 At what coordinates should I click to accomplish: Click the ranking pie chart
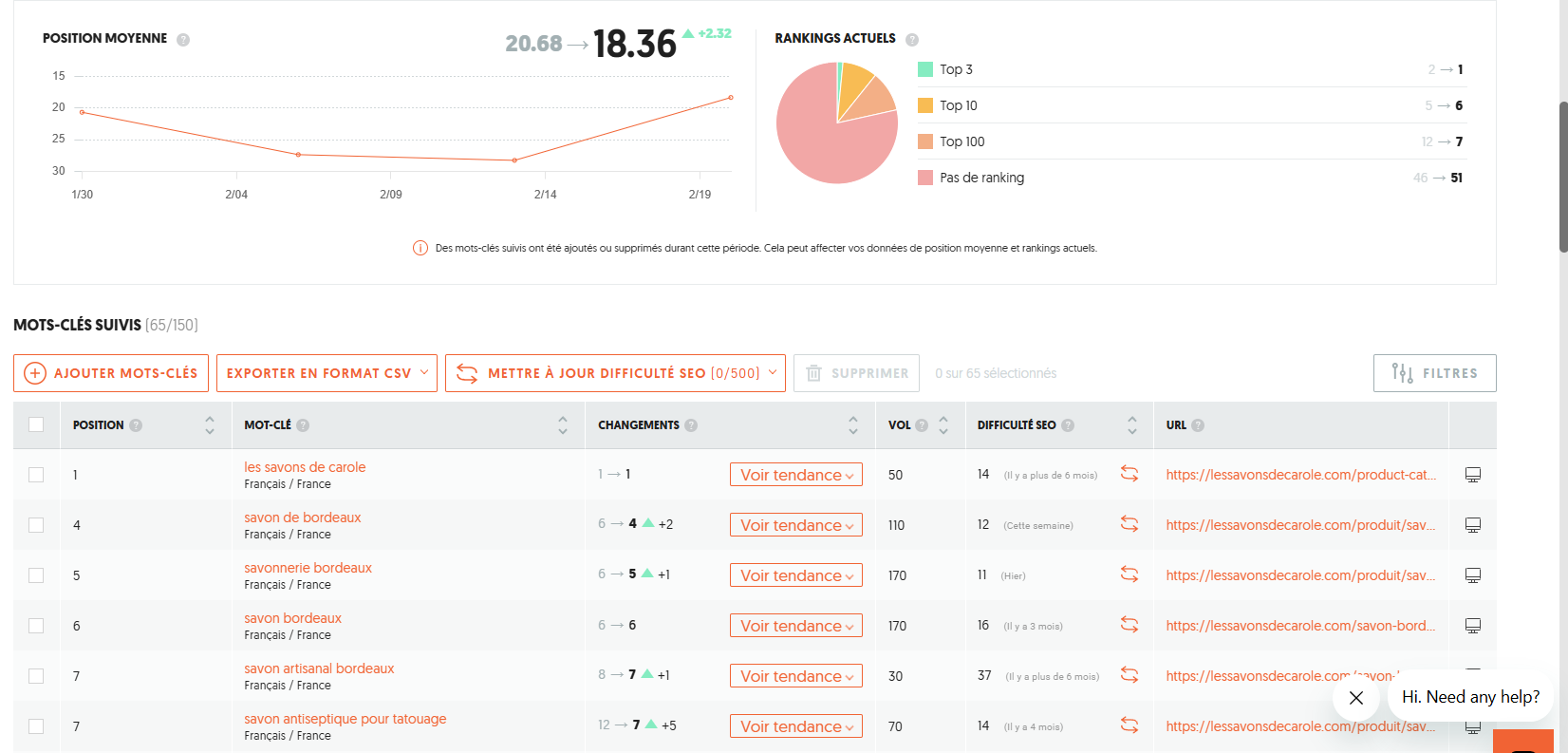pyautogui.click(x=837, y=122)
